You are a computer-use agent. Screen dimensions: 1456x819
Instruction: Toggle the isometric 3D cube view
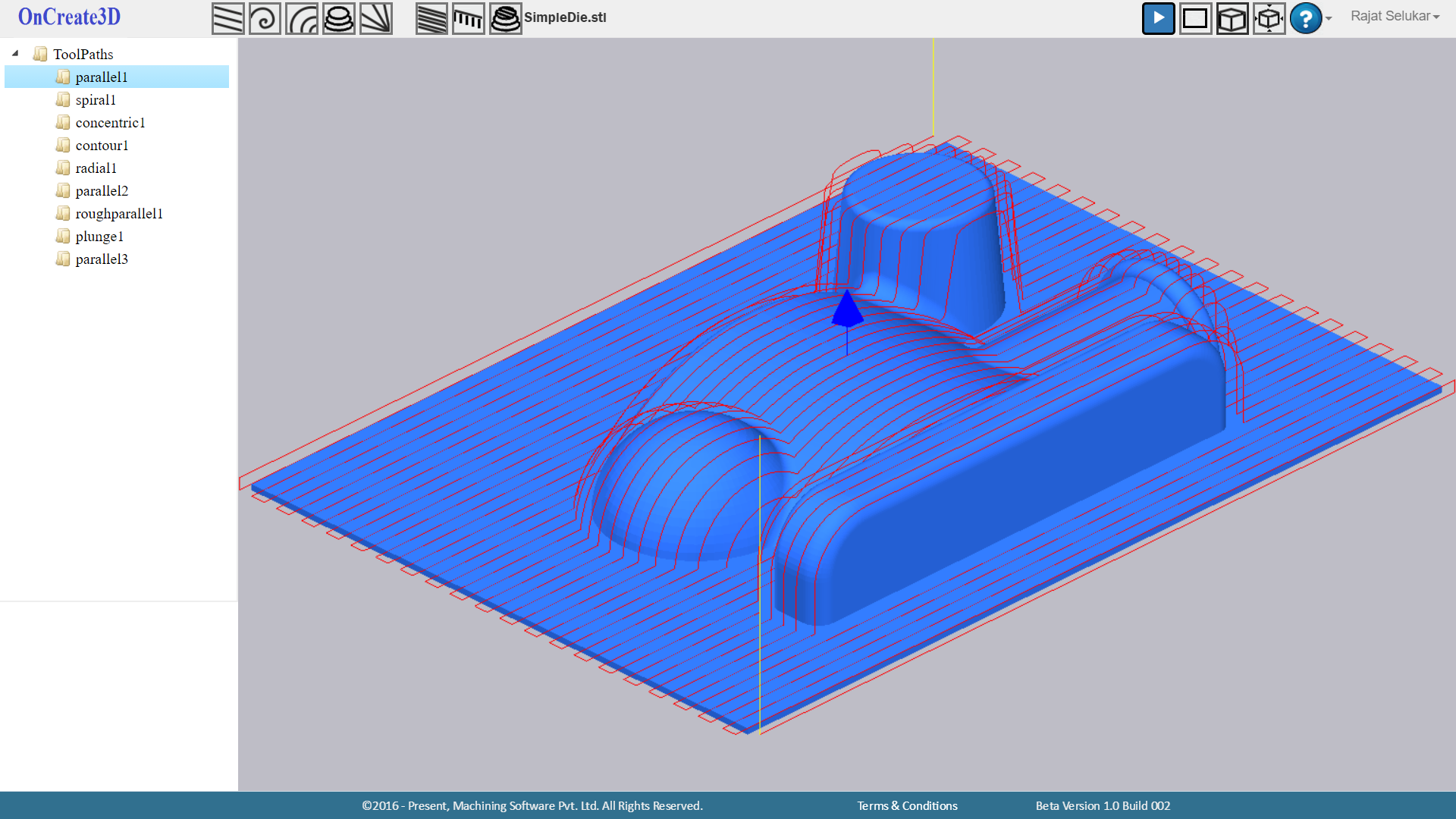[1232, 18]
